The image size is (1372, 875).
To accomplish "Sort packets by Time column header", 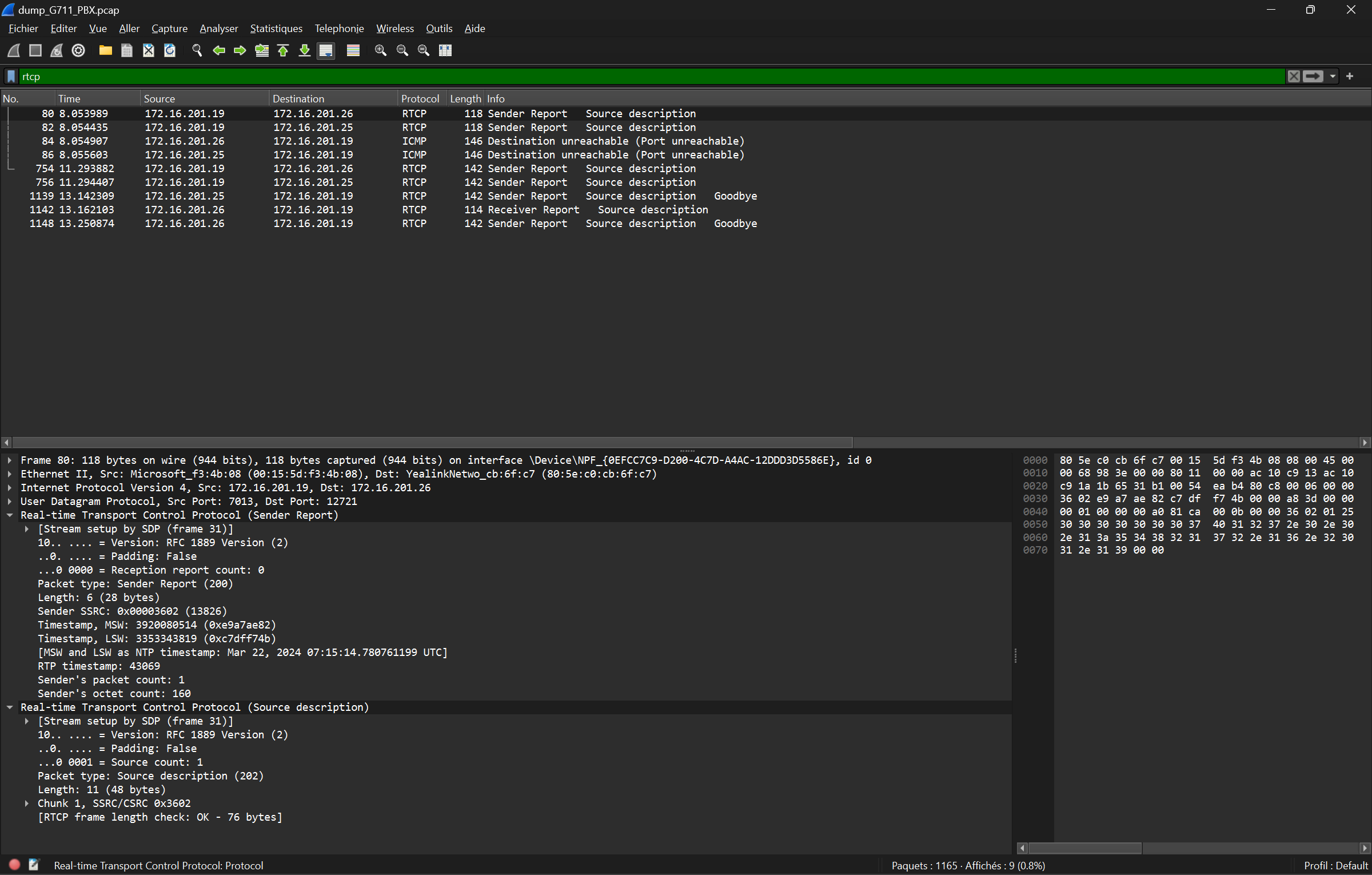I will (98, 98).
